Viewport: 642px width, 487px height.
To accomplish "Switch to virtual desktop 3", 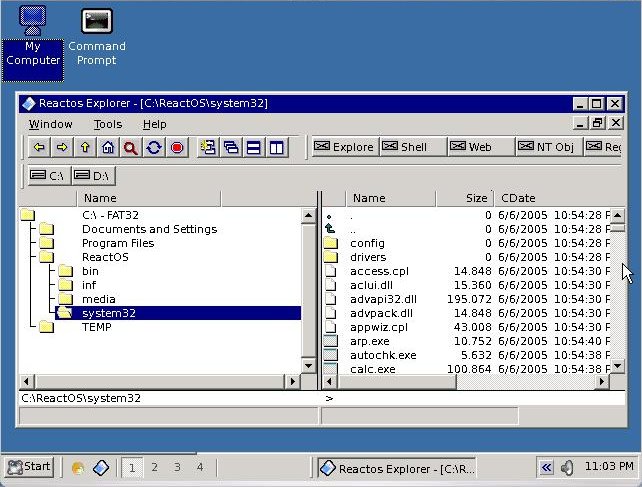I will point(177,467).
